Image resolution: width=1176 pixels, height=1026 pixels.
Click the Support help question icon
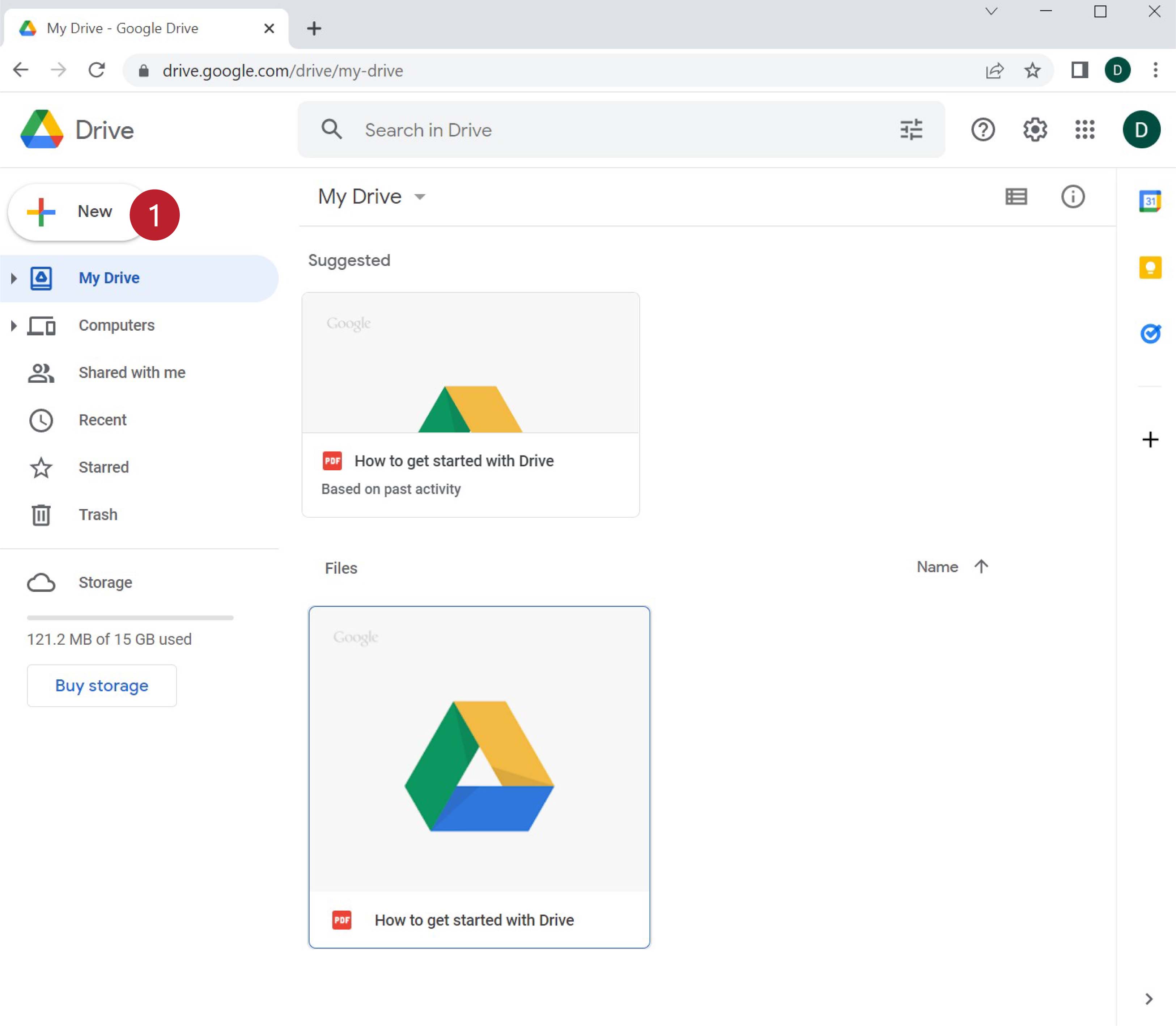(x=982, y=130)
